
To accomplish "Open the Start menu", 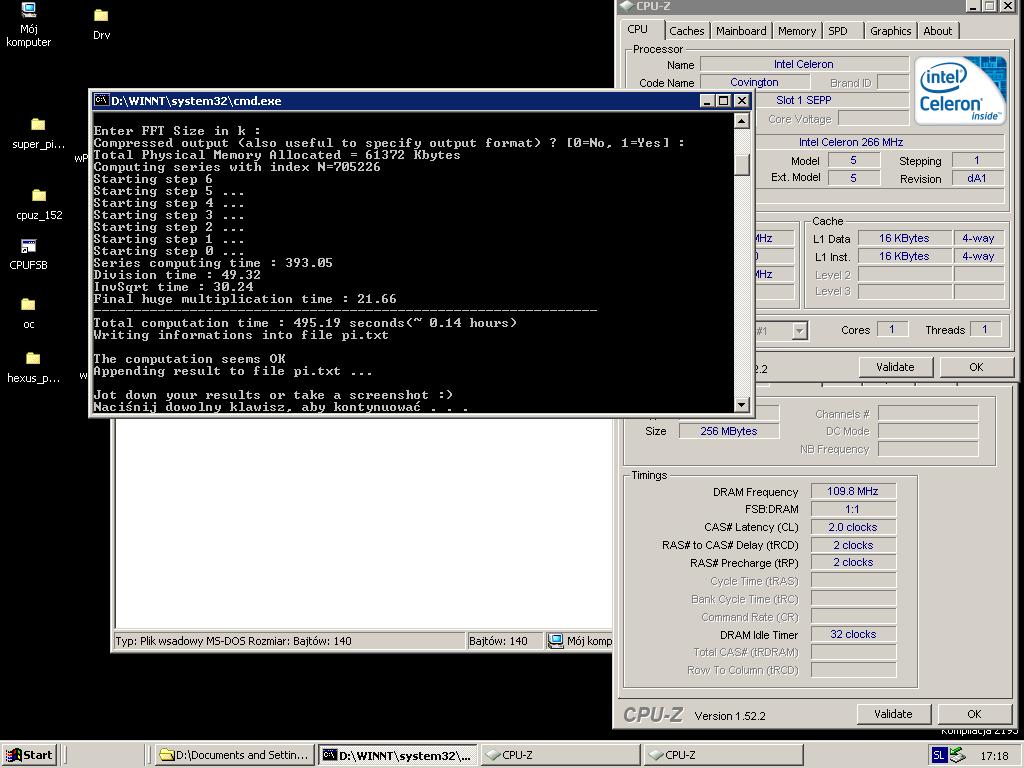I will click(x=29, y=755).
